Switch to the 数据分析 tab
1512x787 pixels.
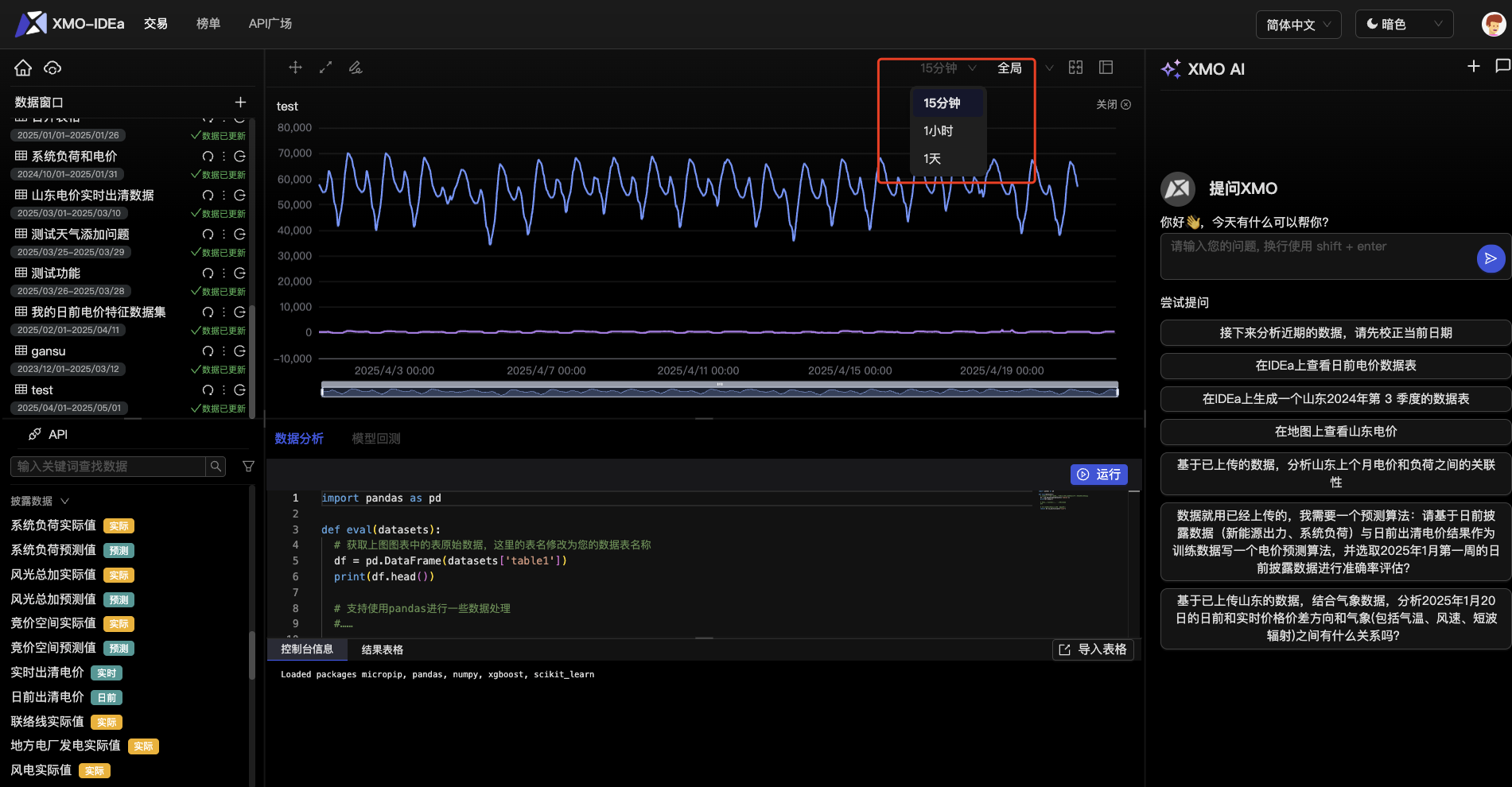tap(299, 439)
